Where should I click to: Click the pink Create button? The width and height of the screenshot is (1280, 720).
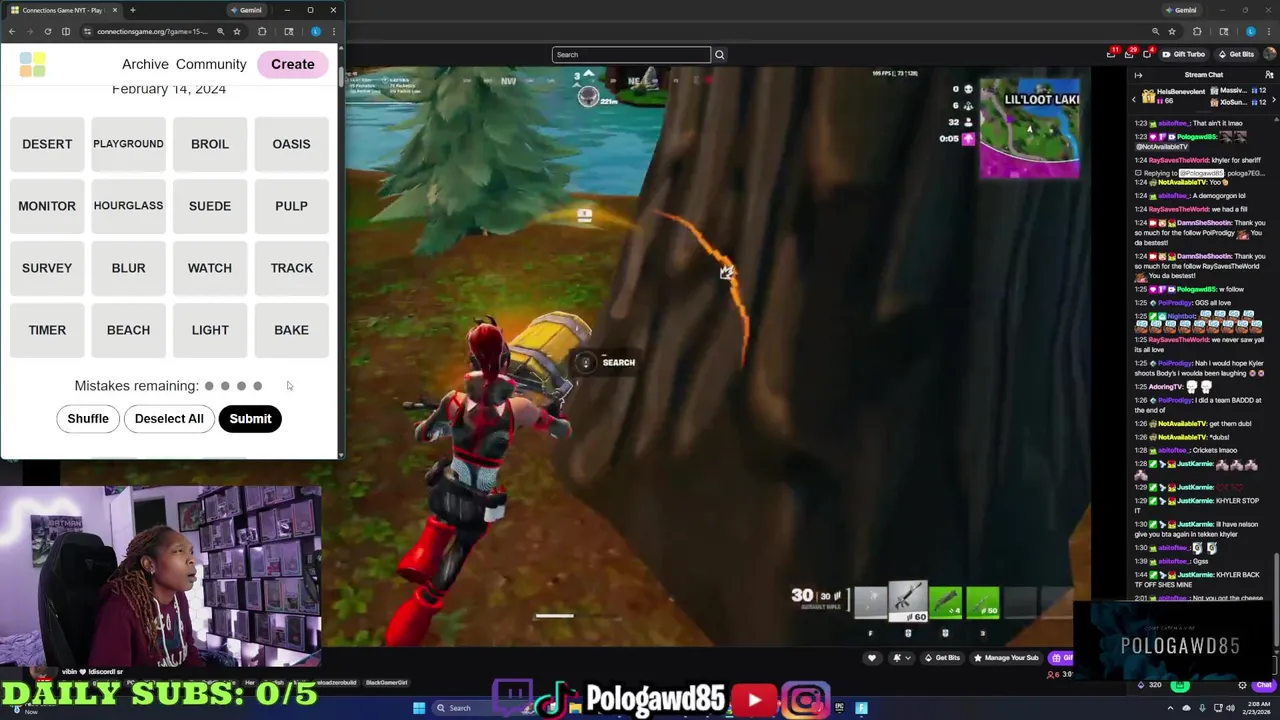pyautogui.click(x=292, y=64)
